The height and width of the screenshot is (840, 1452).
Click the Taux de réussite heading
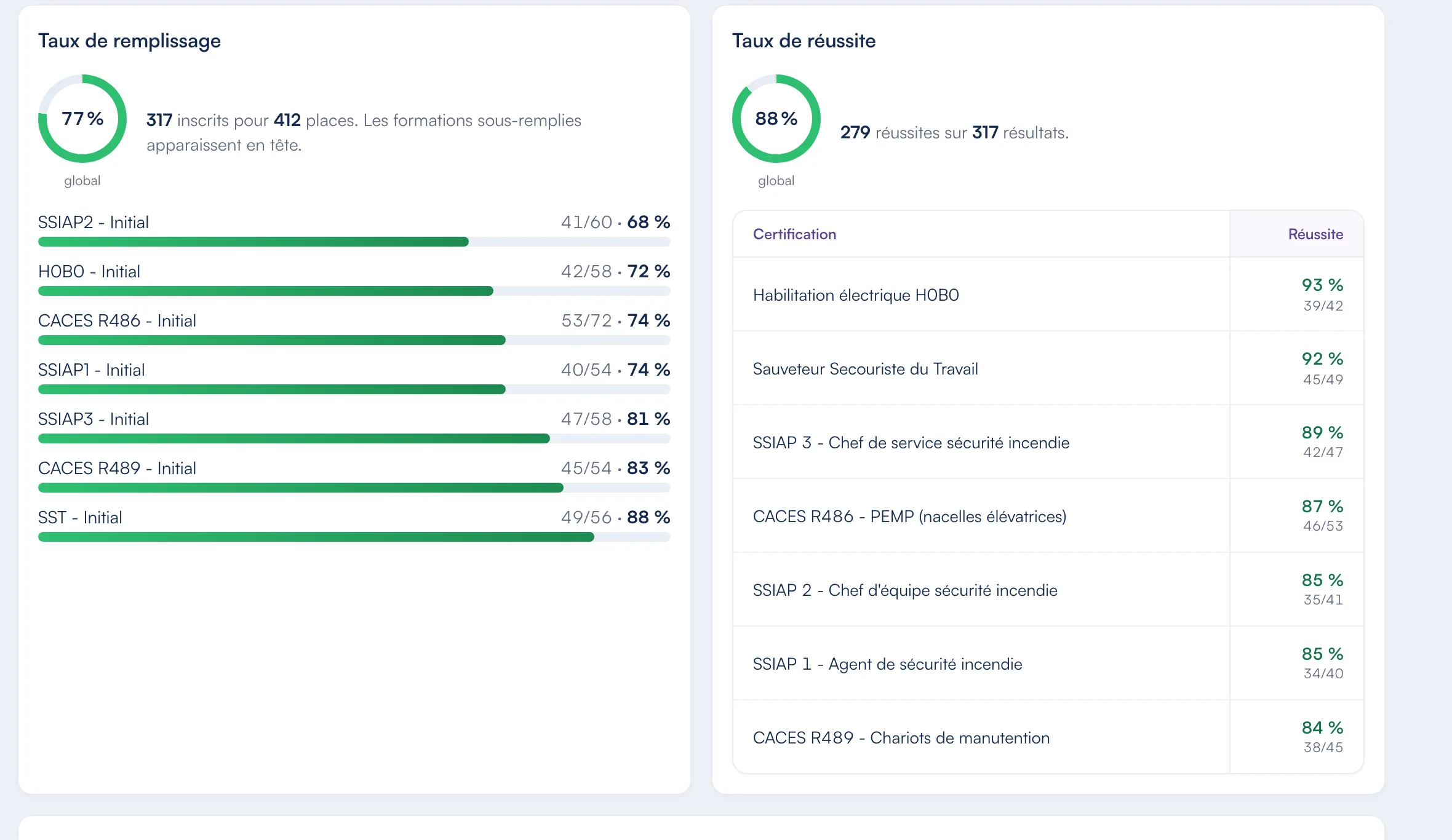(x=804, y=41)
